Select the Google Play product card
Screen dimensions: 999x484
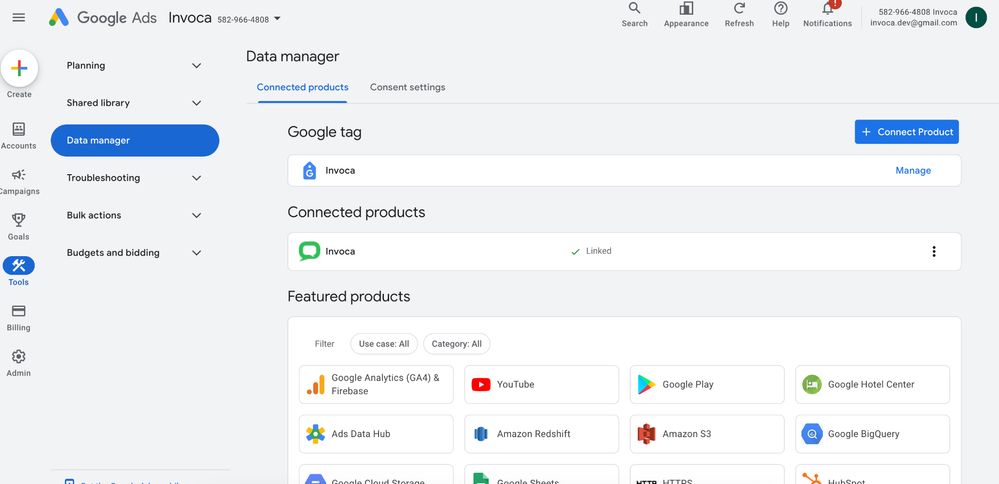(707, 384)
